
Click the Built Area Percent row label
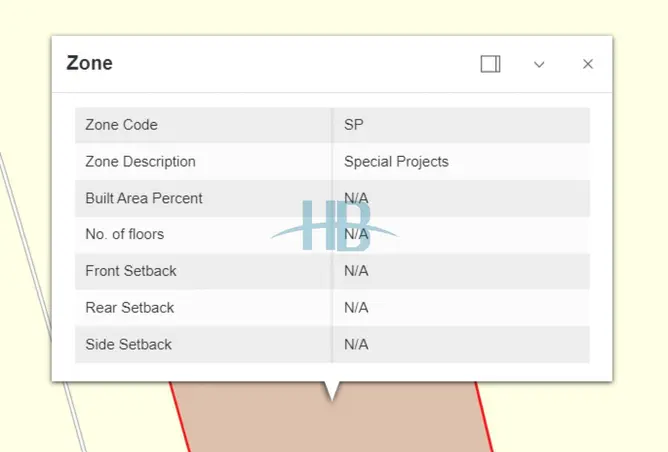144,198
